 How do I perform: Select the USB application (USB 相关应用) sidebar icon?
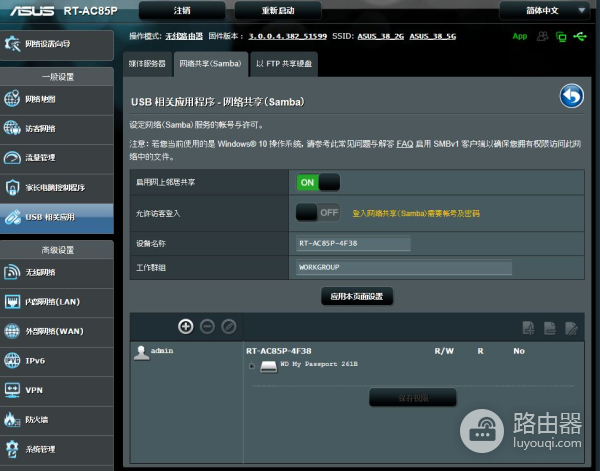point(12,217)
